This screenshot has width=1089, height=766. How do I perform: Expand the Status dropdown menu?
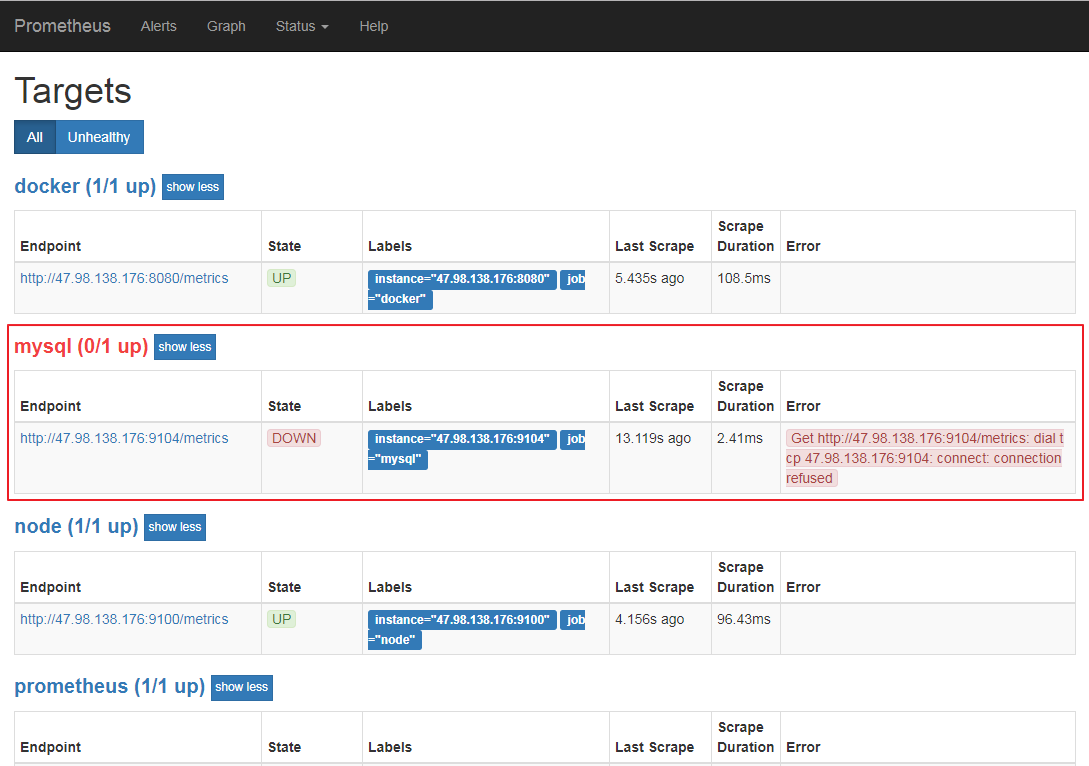pos(302,26)
